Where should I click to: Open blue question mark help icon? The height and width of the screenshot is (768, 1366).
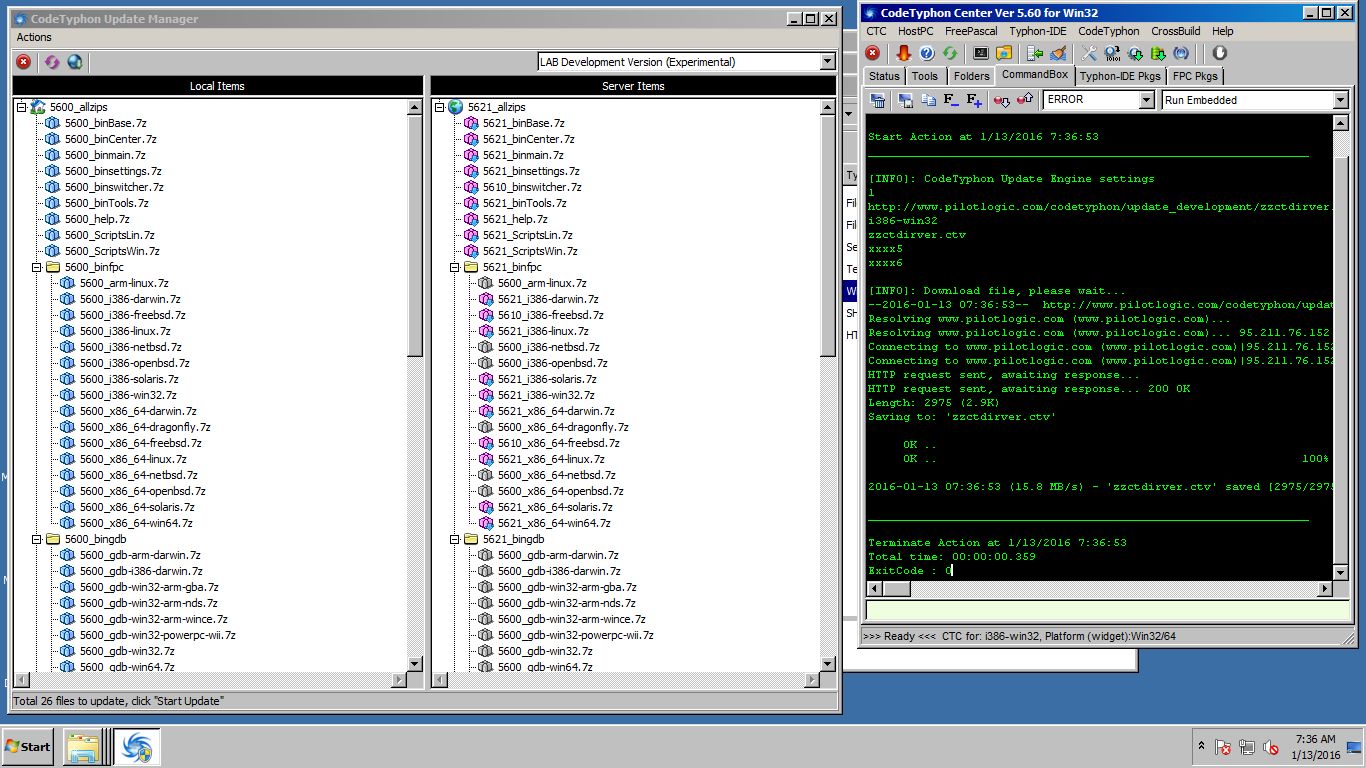coord(927,53)
